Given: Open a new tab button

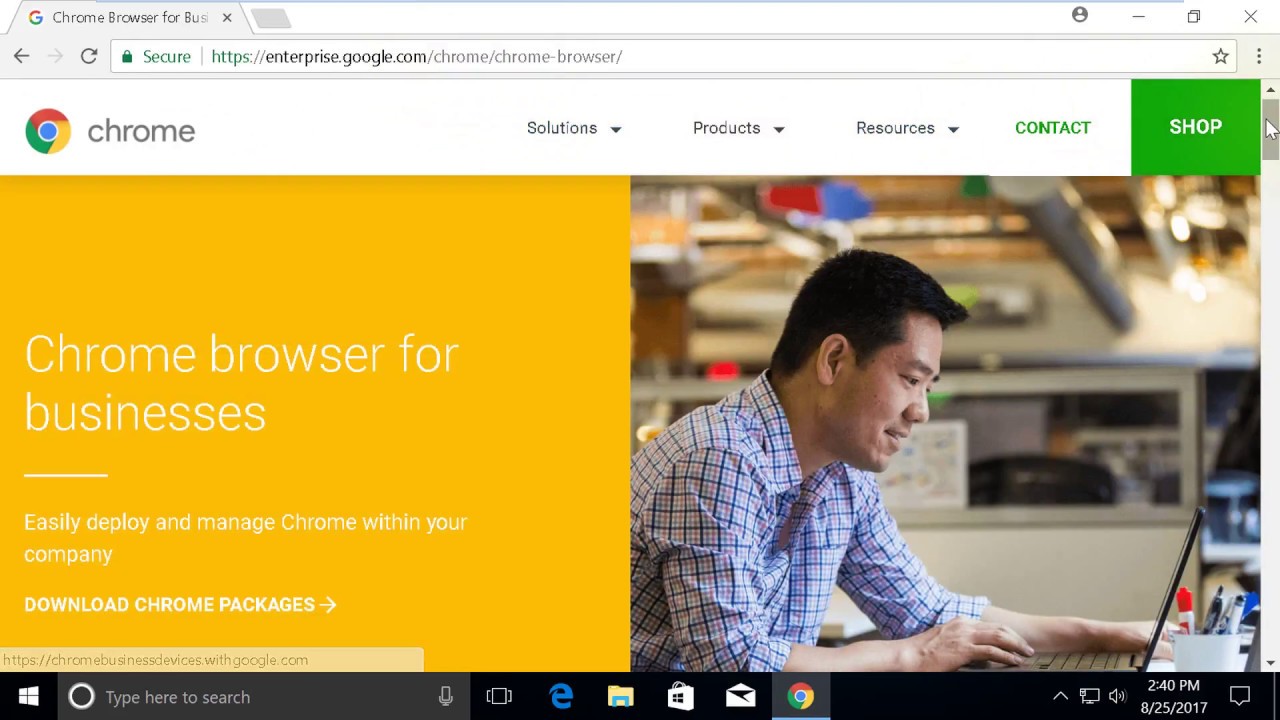Looking at the screenshot, I should pyautogui.click(x=270, y=18).
